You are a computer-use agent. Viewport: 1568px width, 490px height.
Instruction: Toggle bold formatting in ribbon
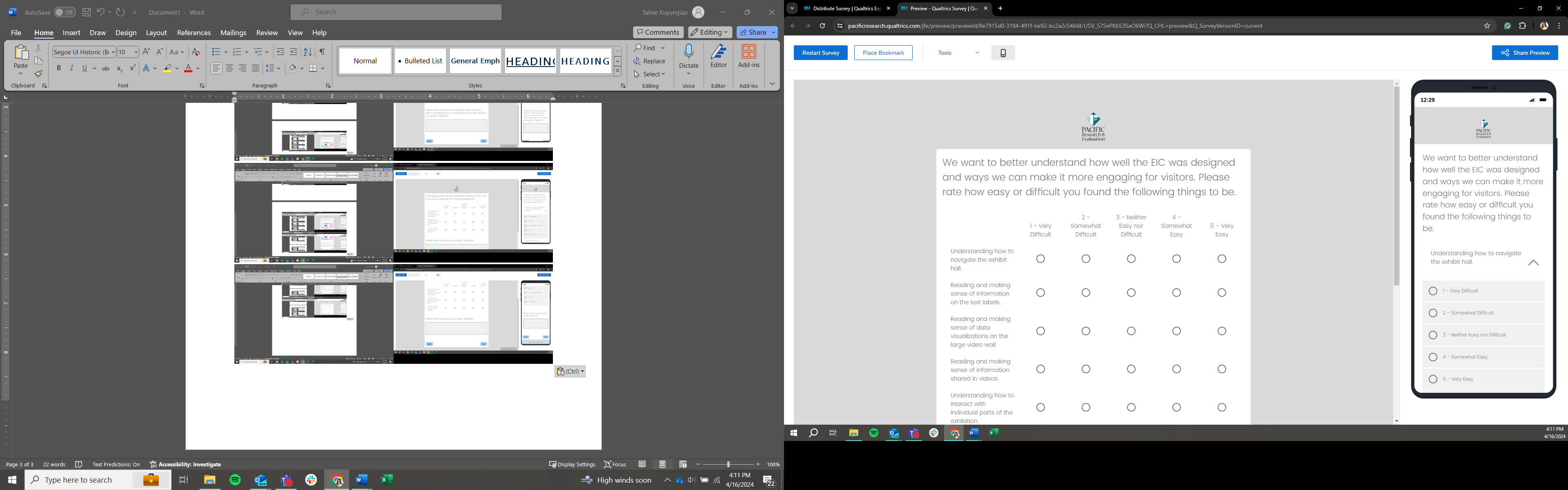coord(59,68)
